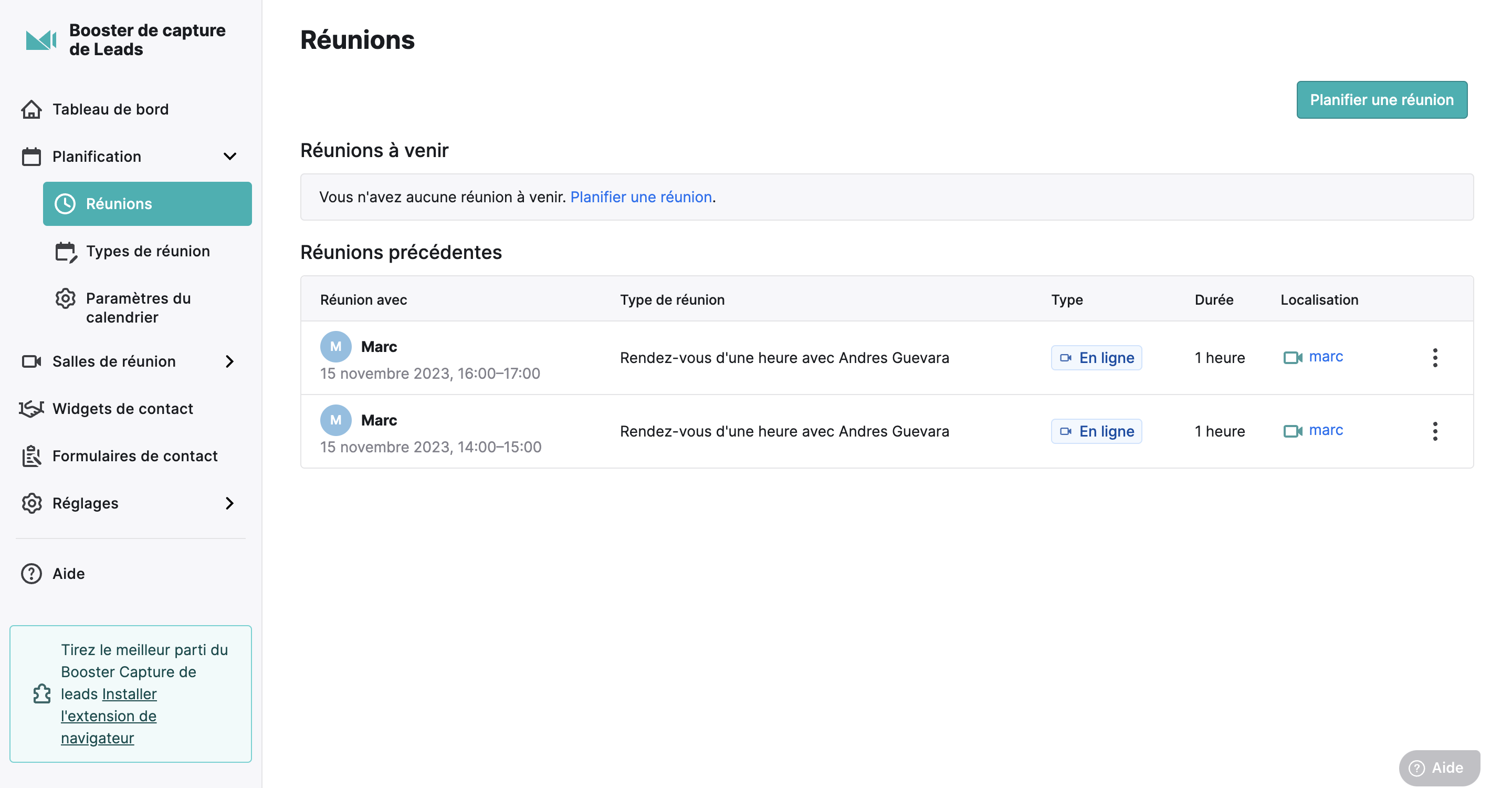Collapse the Planification section chevron
Screen dimensions: 1512x788
pyautogui.click(x=230, y=156)
